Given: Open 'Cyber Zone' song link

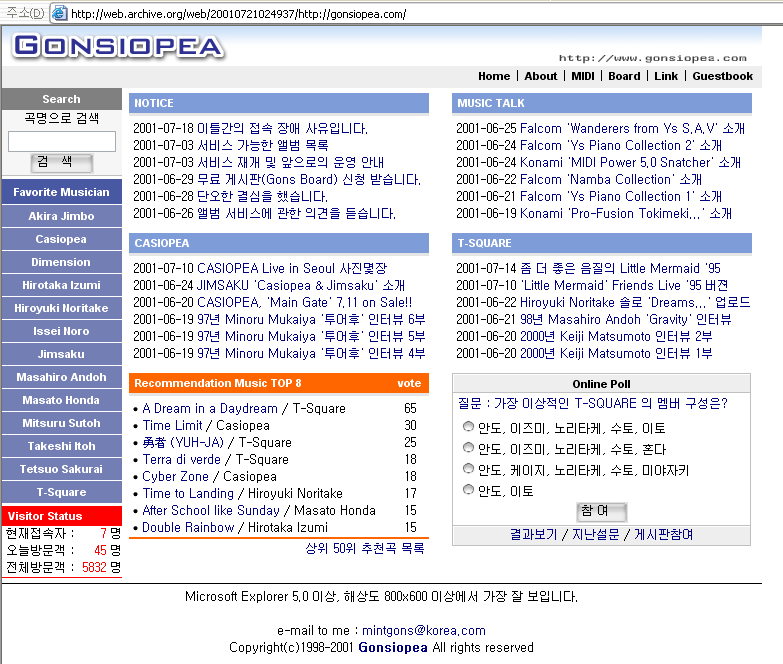Looking at the screenshot, I should coord(175,476).
